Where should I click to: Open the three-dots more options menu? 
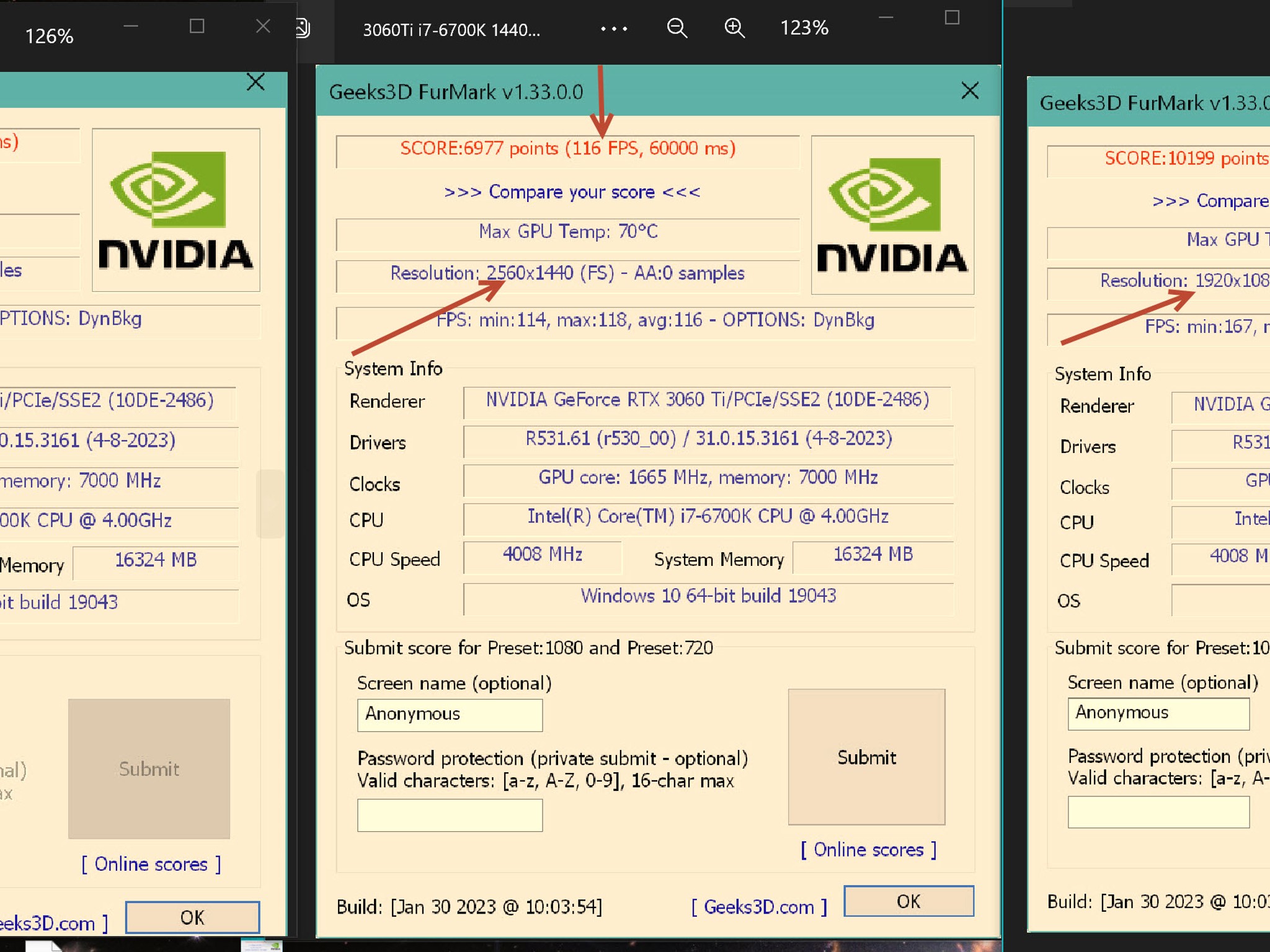tap(614, 29)
